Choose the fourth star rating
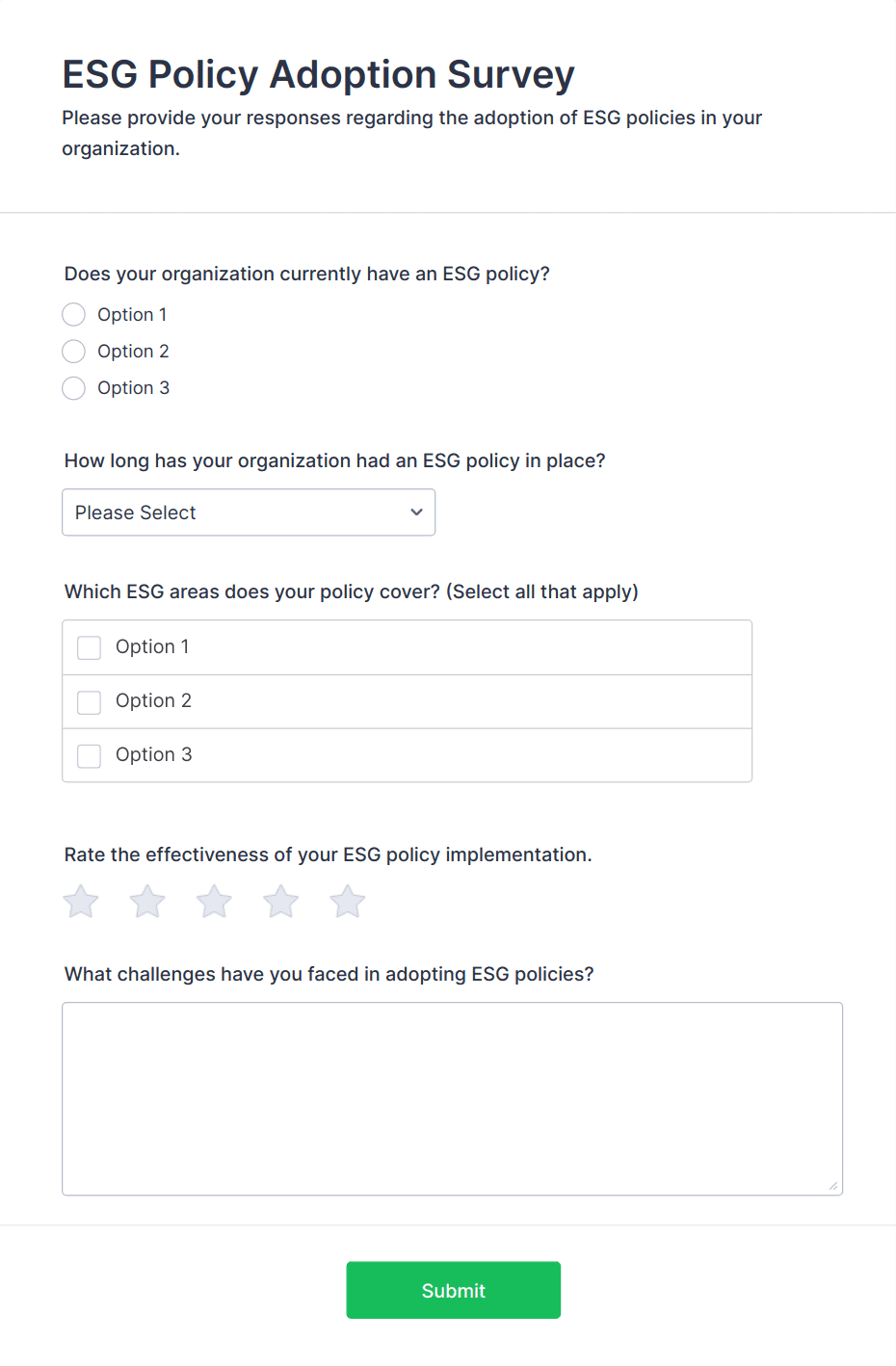 [x=281, y=903]
